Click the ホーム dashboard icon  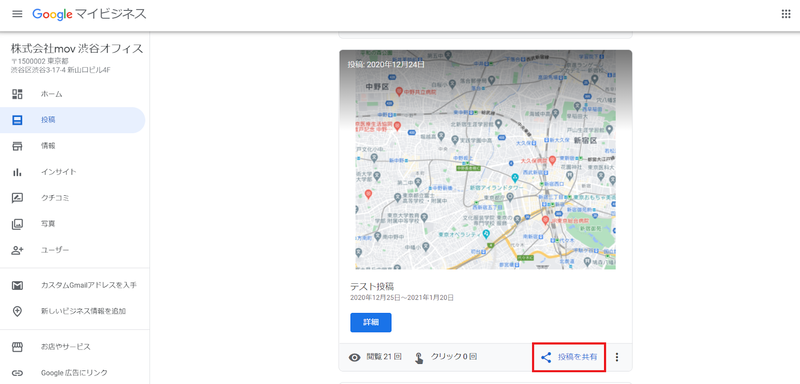click(x=17, y=94)
